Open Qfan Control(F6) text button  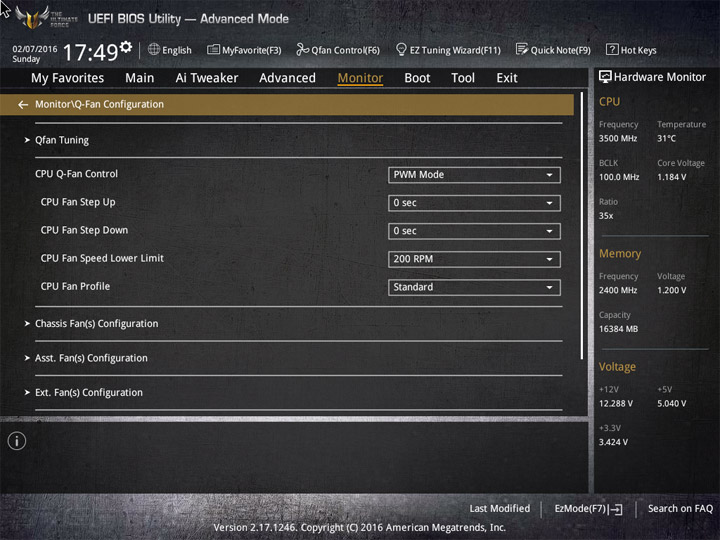tap(346, 50)
